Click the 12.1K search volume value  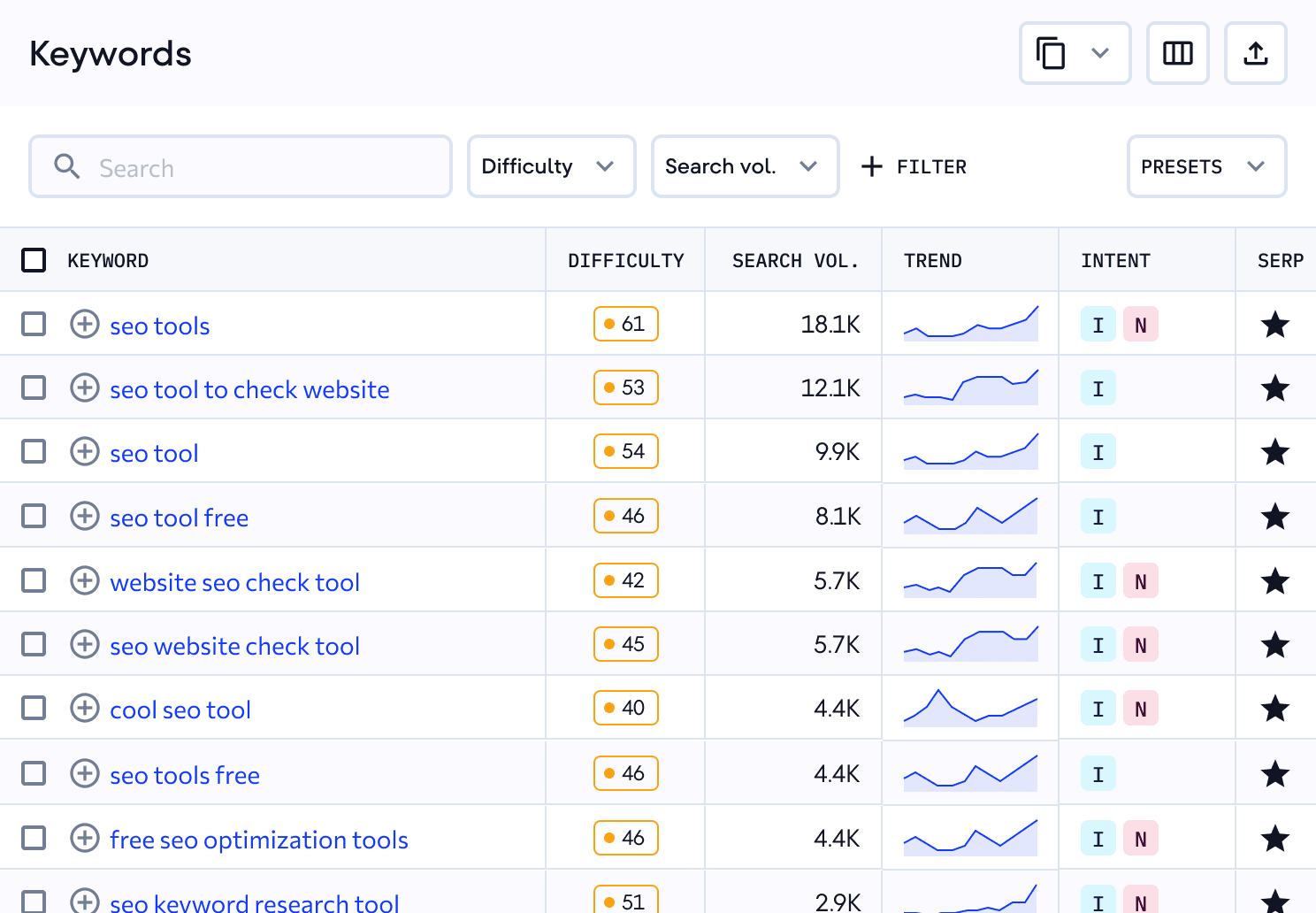(x=830, y=388)
